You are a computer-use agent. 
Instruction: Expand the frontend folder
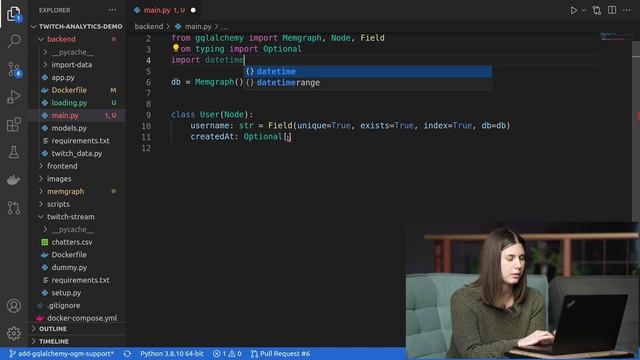(x=77, y=166)
